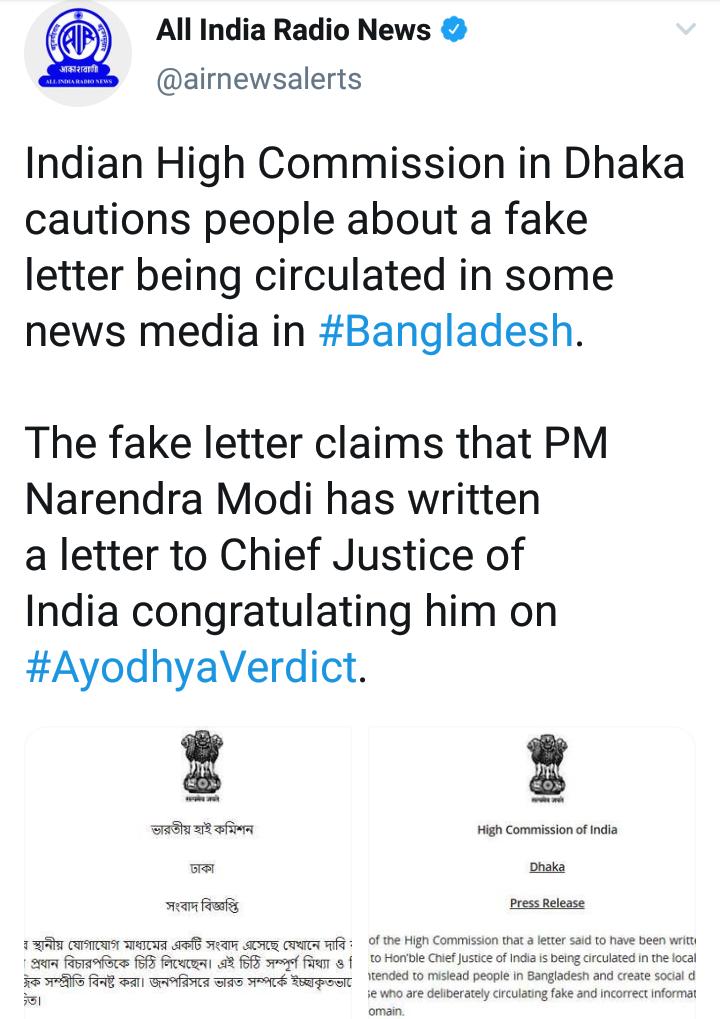The height and width of the screenshot is (1019, 720).
Task: Click the blue verified badge
Action: click(x=455, y=31)
